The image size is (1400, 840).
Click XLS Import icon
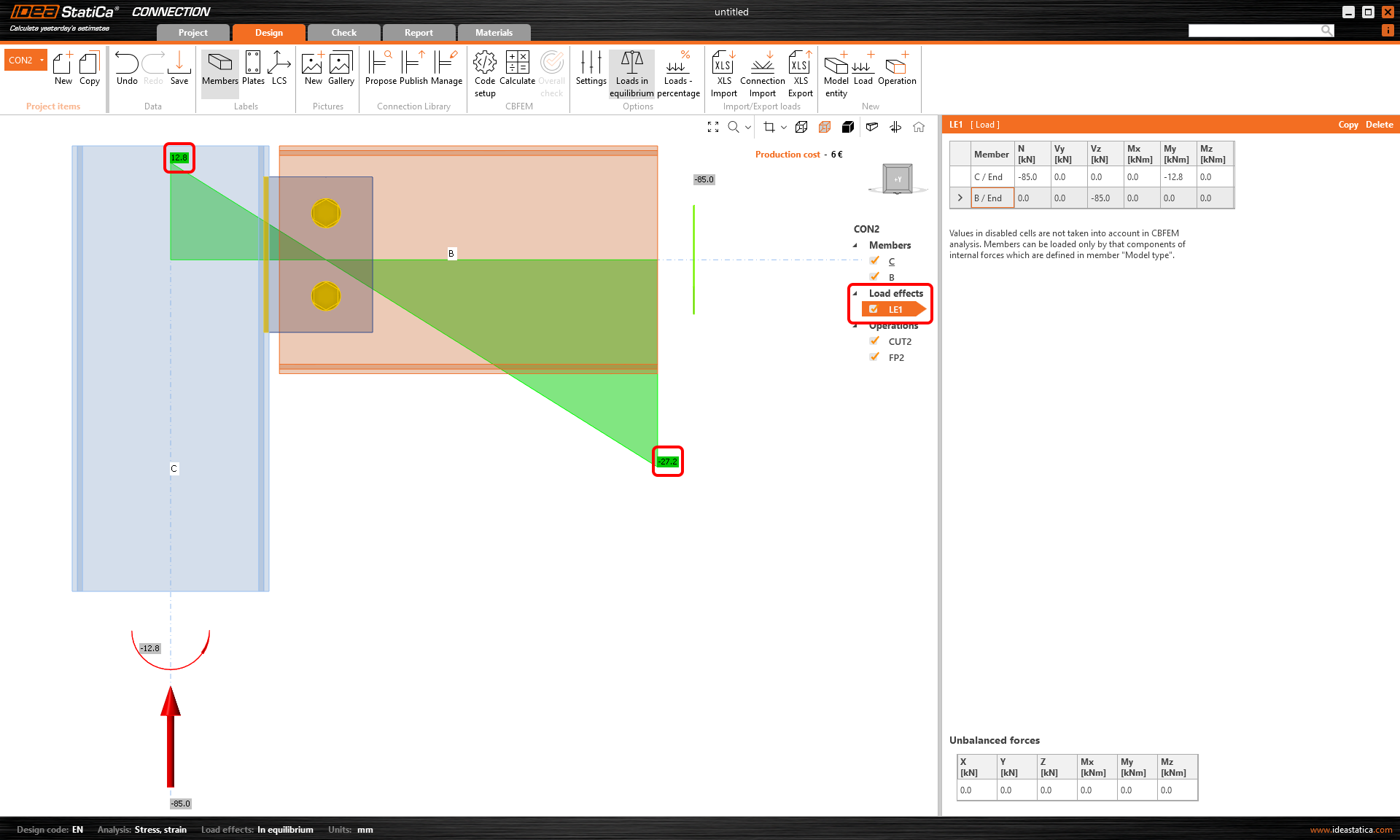723,69
